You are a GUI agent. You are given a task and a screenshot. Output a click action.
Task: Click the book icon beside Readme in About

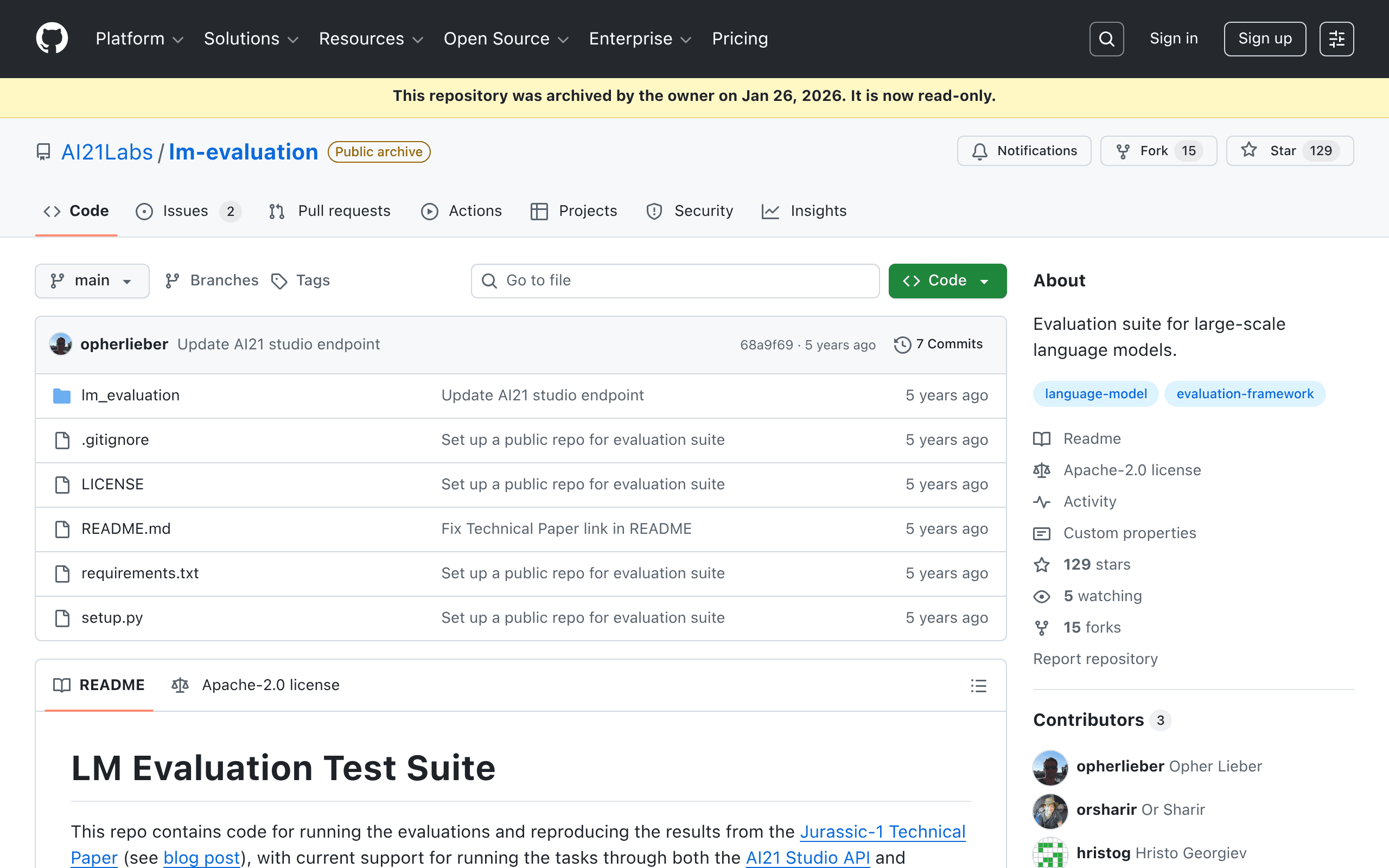point(1041,439)
